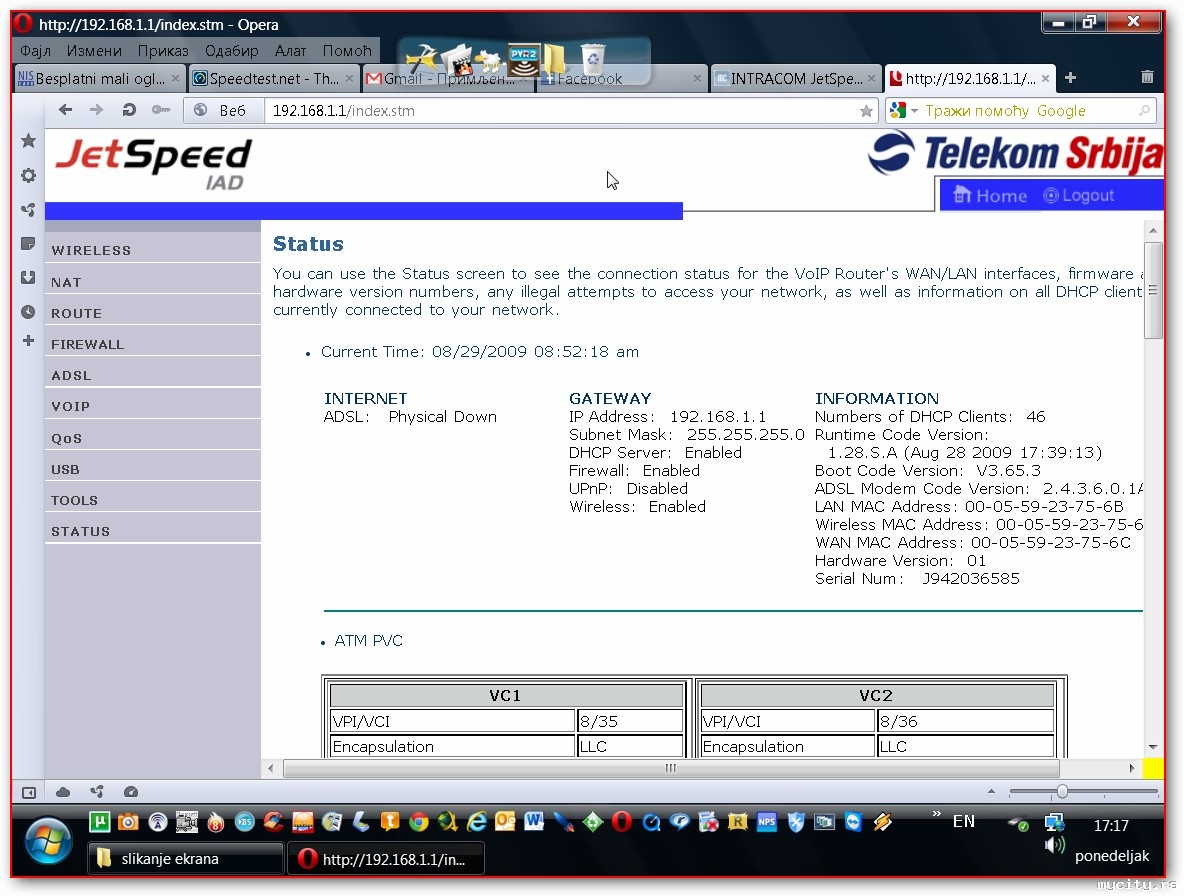The width and height of the screenshot is (1184, 896).
Task: Adjust the Opera zoom slider handle
Action: (x=1062, y=792)
